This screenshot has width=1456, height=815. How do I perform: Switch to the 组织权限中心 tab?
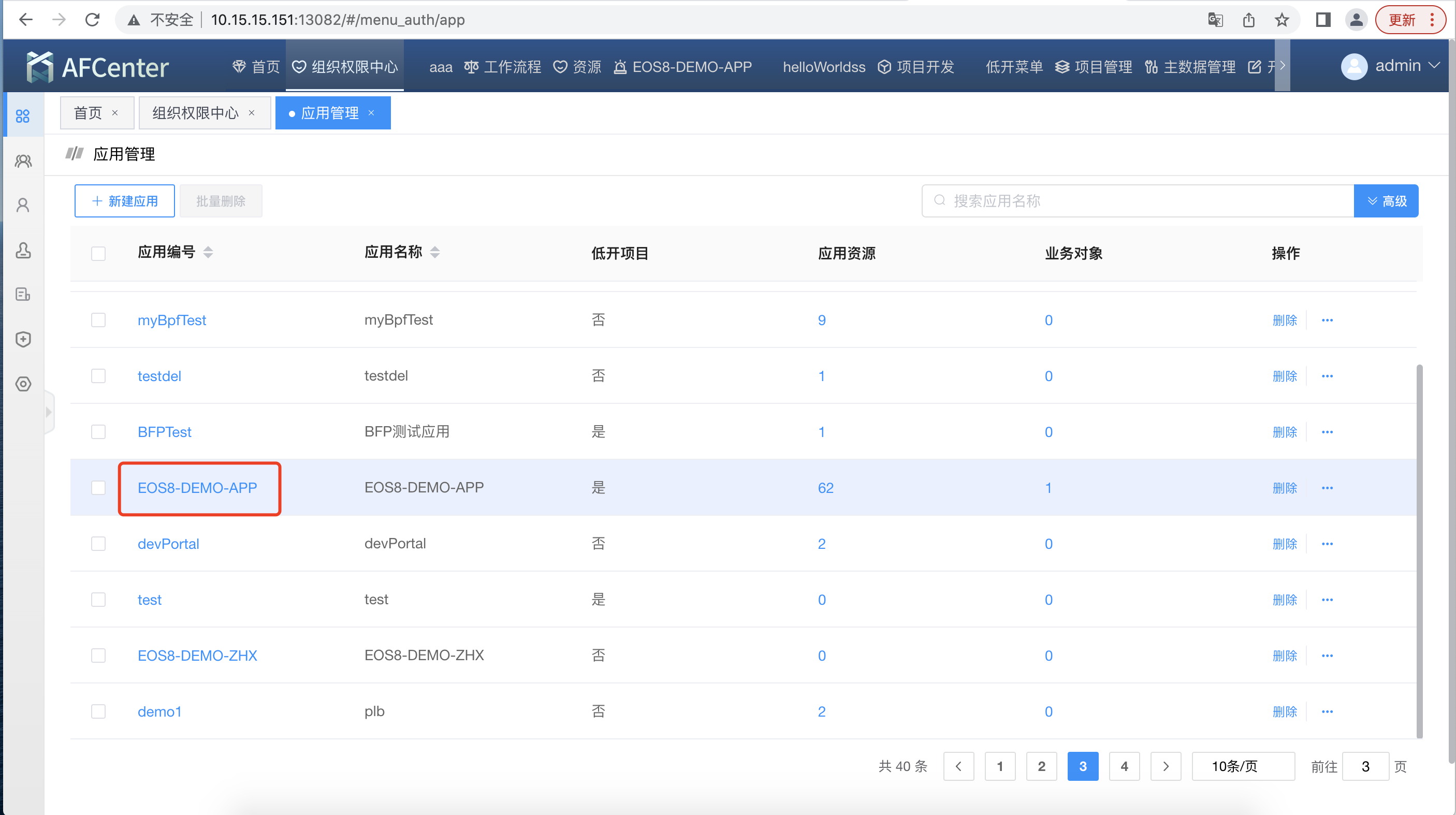coord(195,112)
